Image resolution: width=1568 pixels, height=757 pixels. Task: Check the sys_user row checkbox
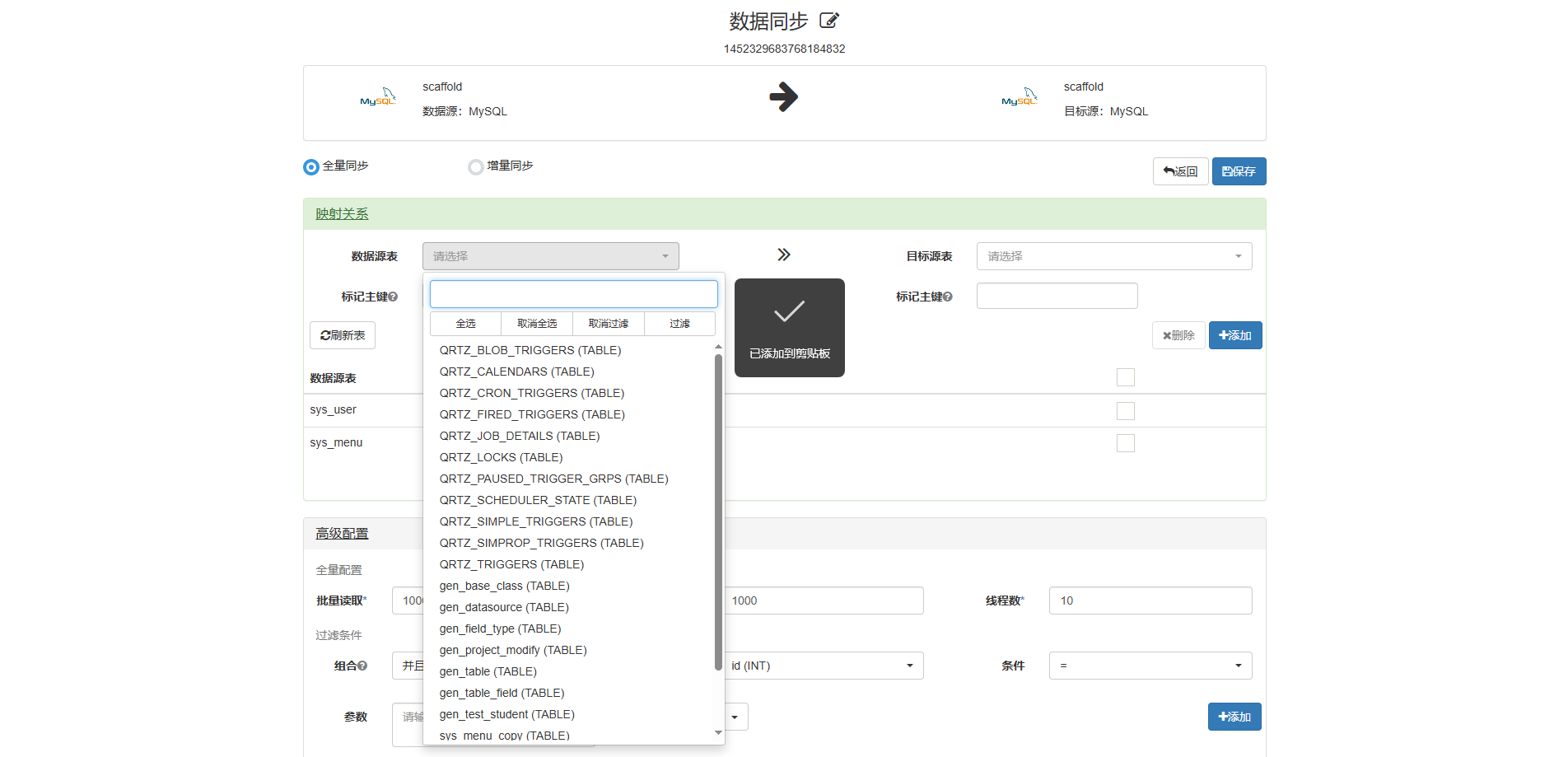point(1126,410)
